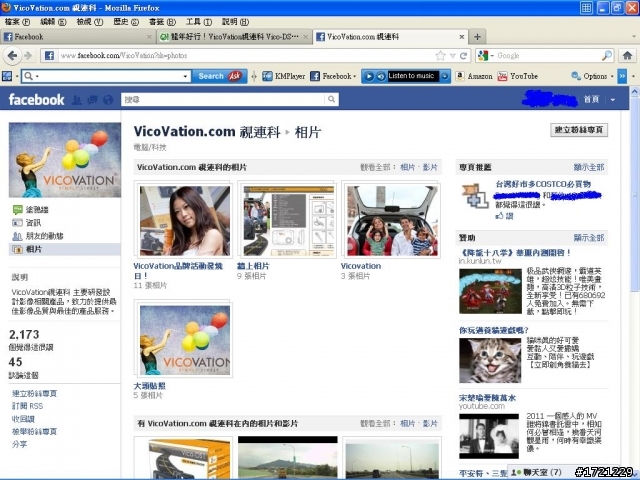
Task: Open the info icon in left sidebar
Action: [x=18, y=223]
